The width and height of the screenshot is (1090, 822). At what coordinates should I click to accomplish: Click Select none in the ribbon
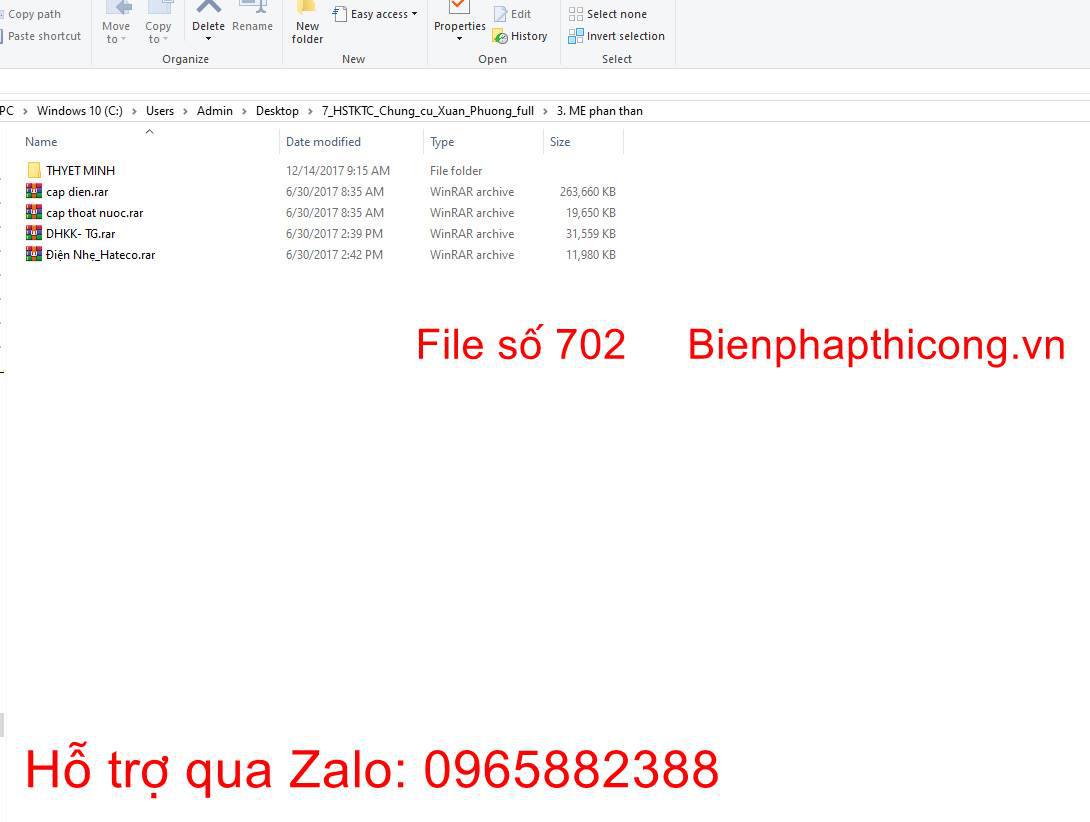[607, 14]
